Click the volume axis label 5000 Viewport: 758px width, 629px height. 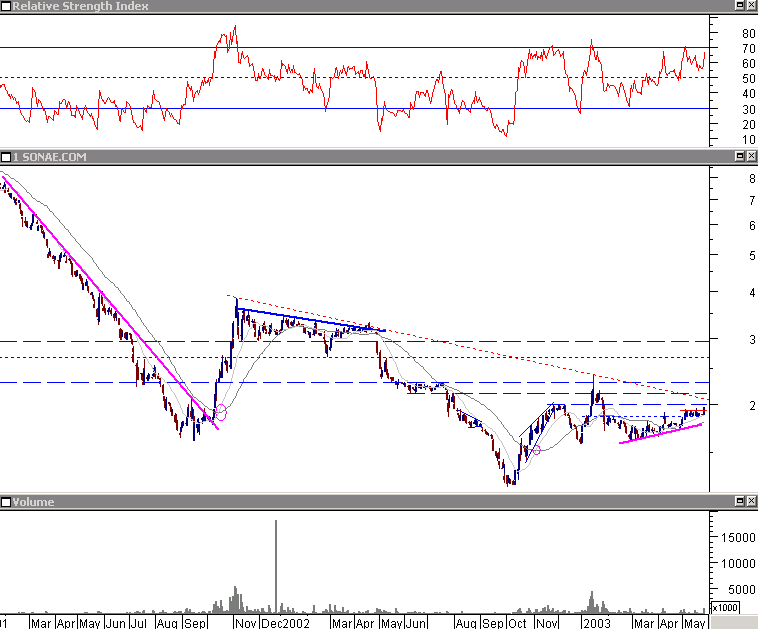[742, 589]
